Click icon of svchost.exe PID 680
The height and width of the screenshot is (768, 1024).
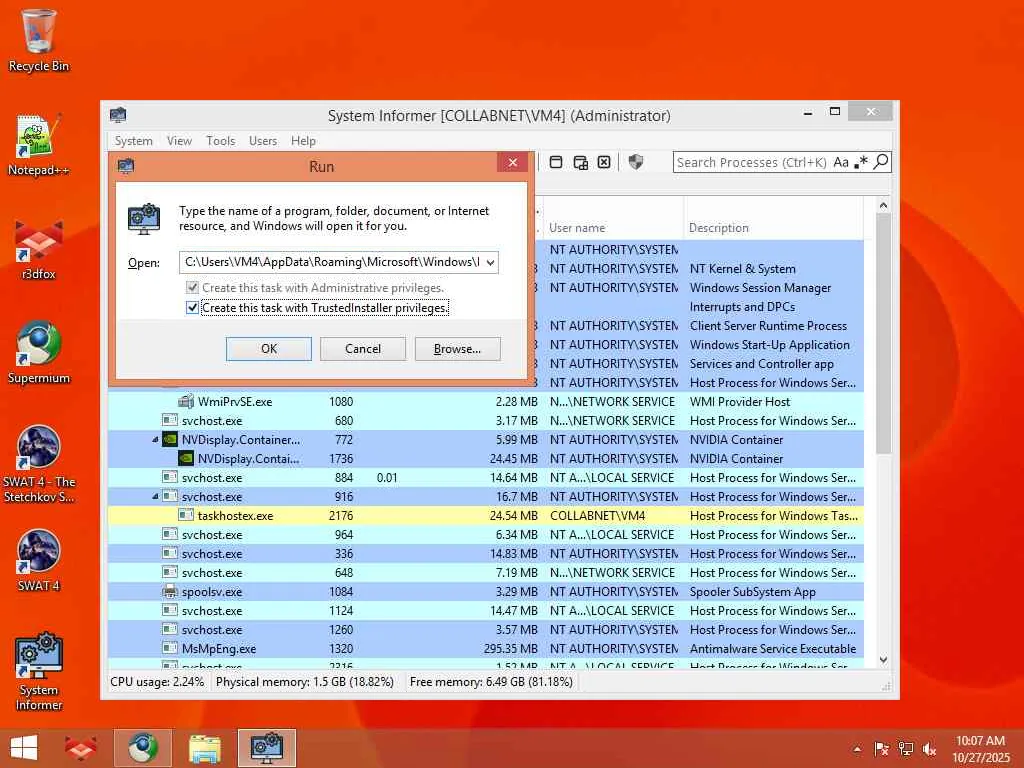pyautogui.click(x=170, y=420)
